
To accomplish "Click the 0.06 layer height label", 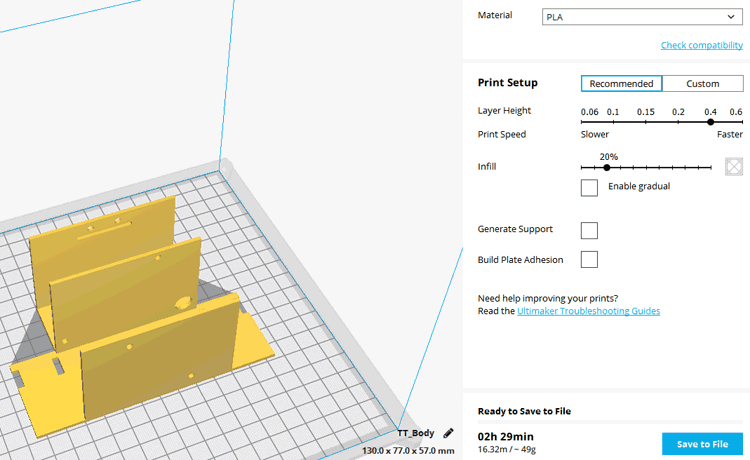I will 589,112.
